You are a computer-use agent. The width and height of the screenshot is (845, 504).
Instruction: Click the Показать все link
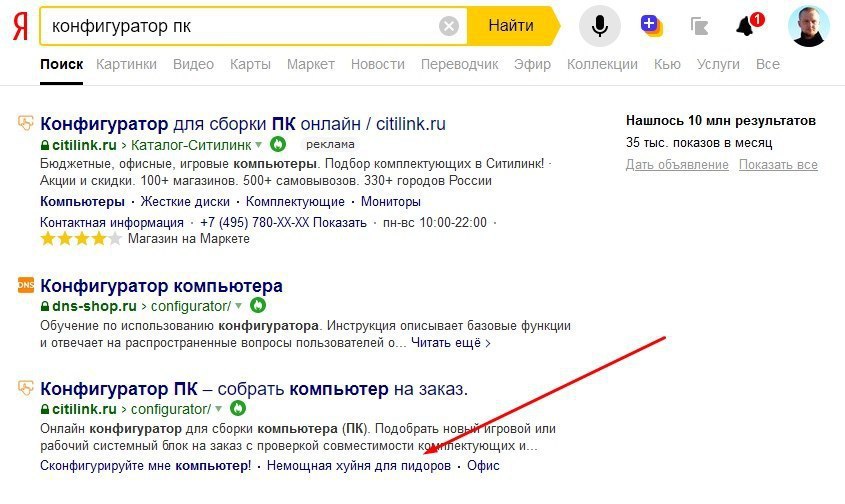(778, 165)
